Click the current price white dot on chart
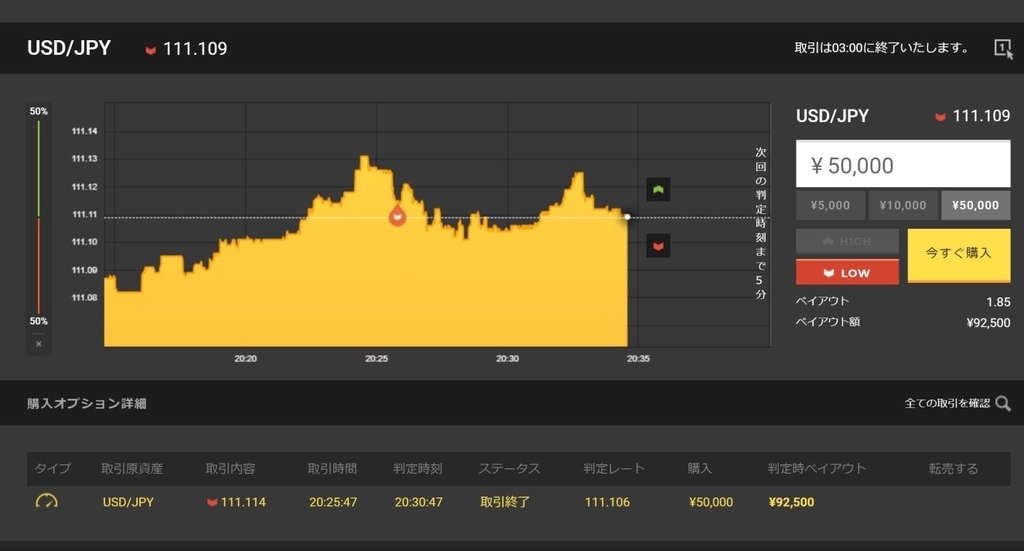 (x=627, y=217)
